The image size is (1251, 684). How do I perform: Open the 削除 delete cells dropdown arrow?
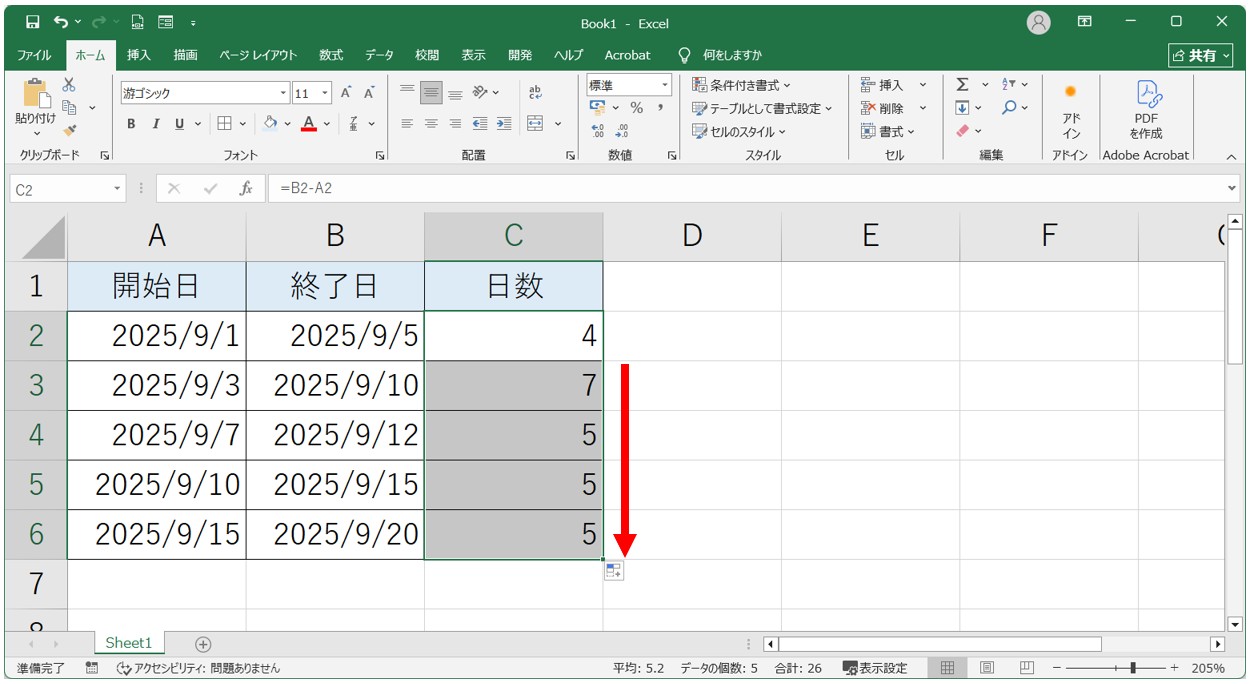[922, 108]
